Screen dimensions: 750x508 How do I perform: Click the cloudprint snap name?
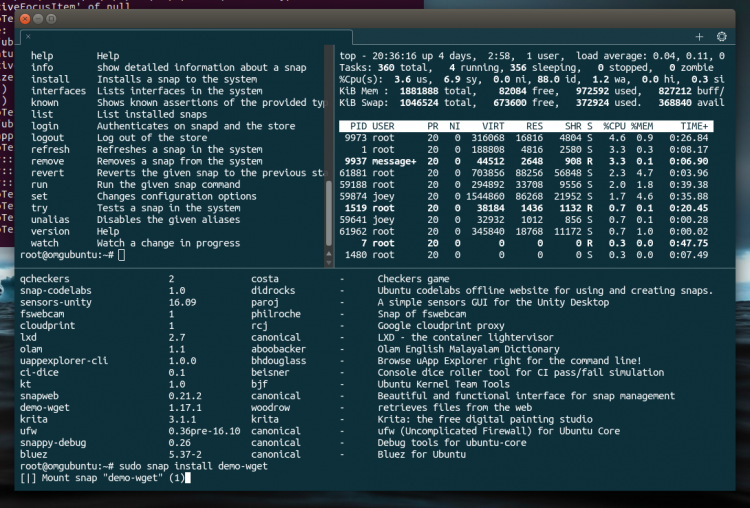[x=47, y=326]
